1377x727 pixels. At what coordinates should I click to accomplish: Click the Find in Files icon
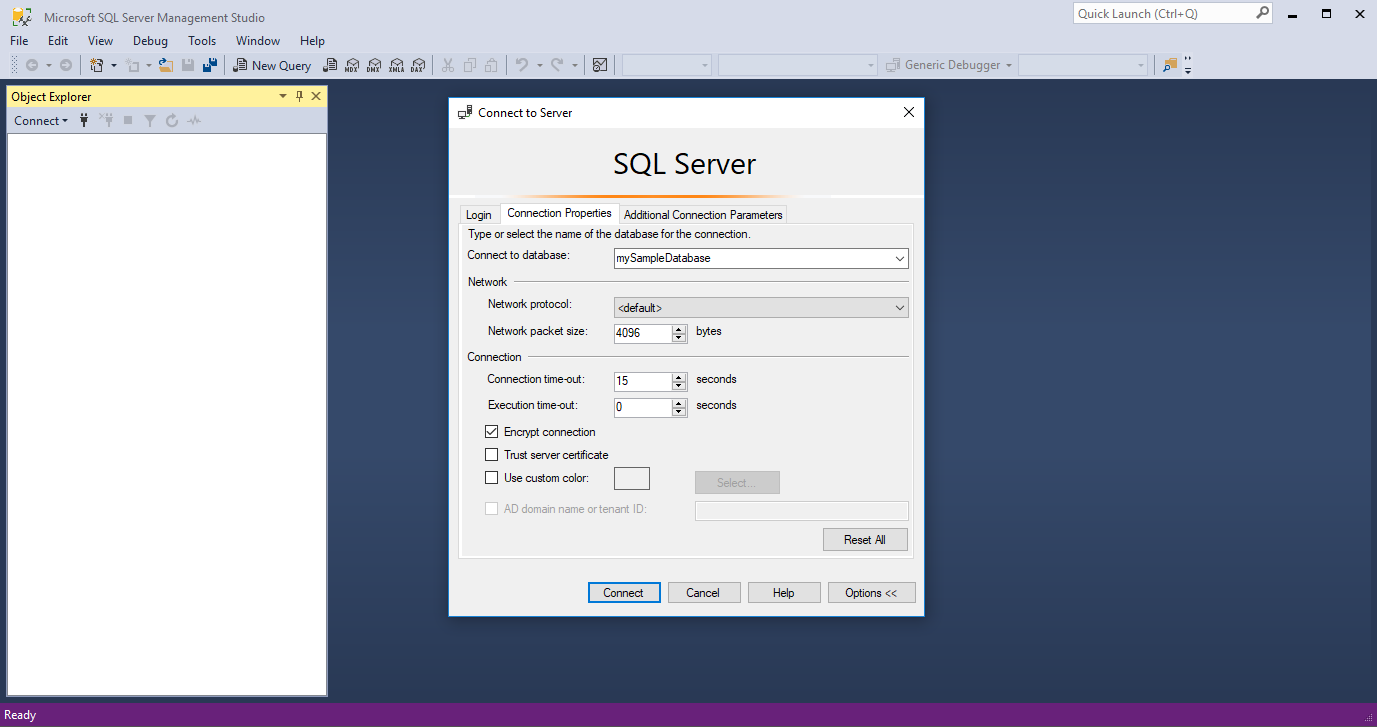coord(1170,65)
